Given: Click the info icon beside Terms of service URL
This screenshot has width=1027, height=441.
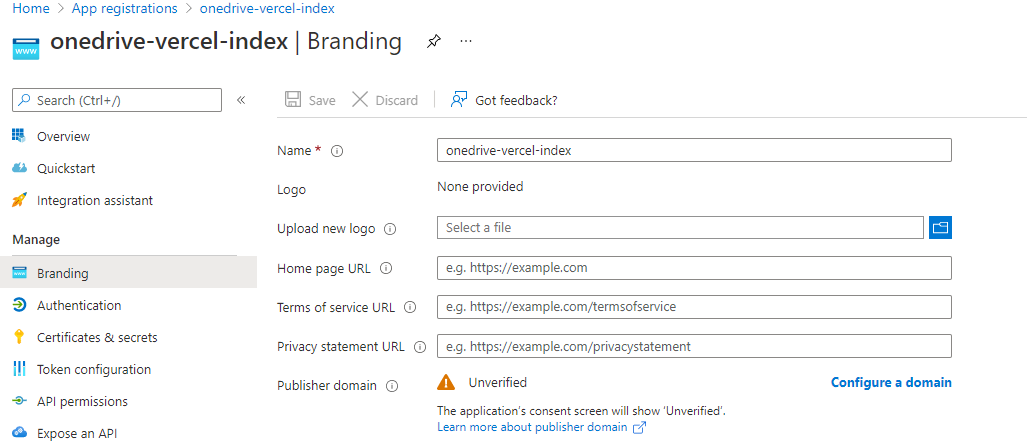Looking at the screenshot, I should coord(410,307).
